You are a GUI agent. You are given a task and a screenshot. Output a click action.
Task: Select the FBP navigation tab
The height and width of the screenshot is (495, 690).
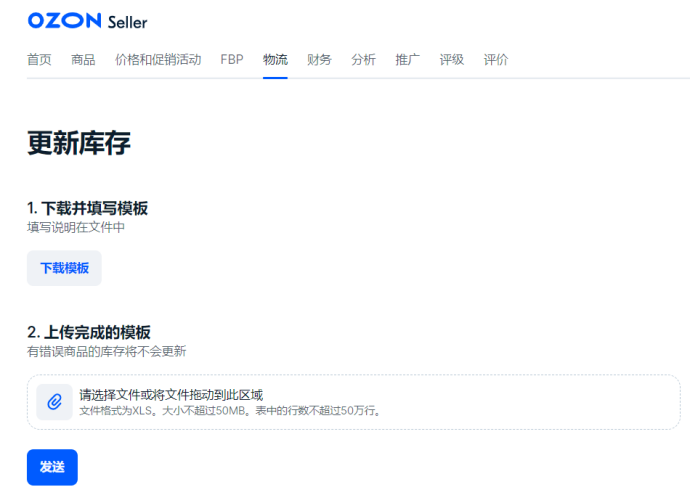[232, 59]
